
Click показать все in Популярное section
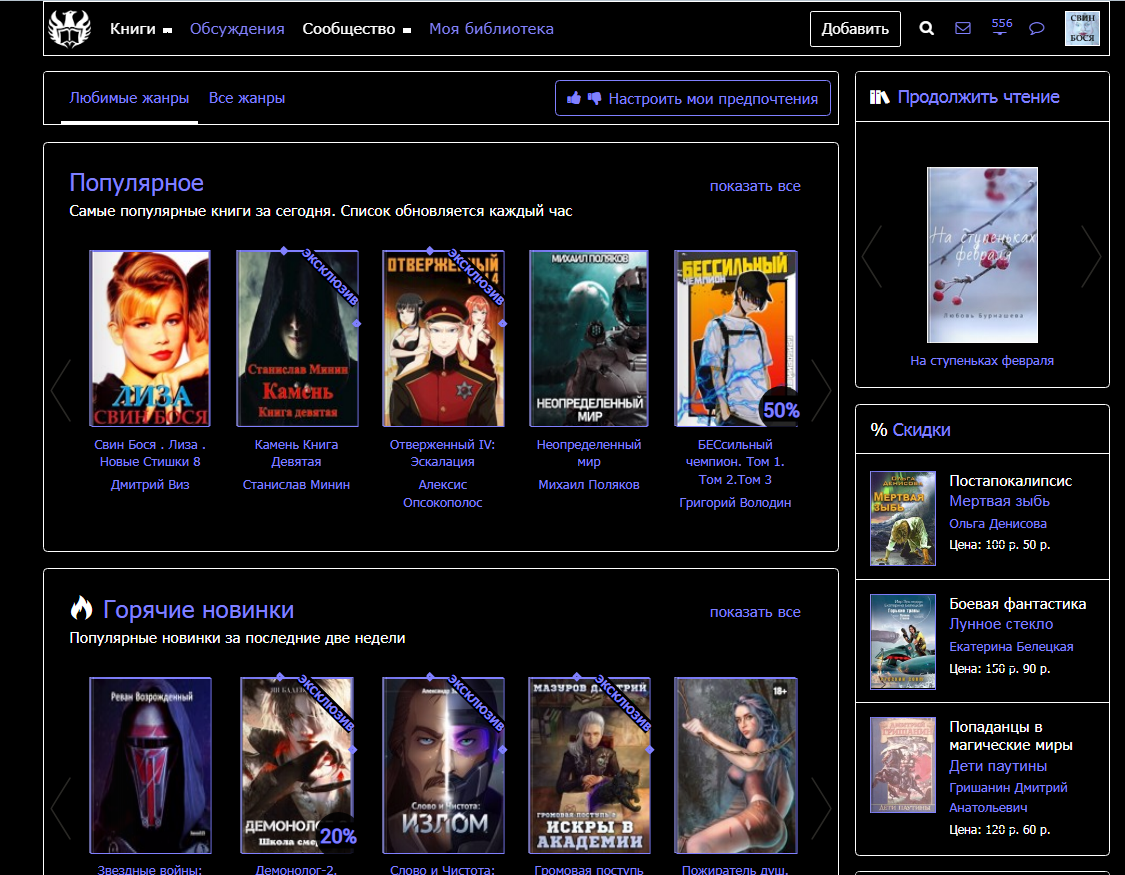755,186
